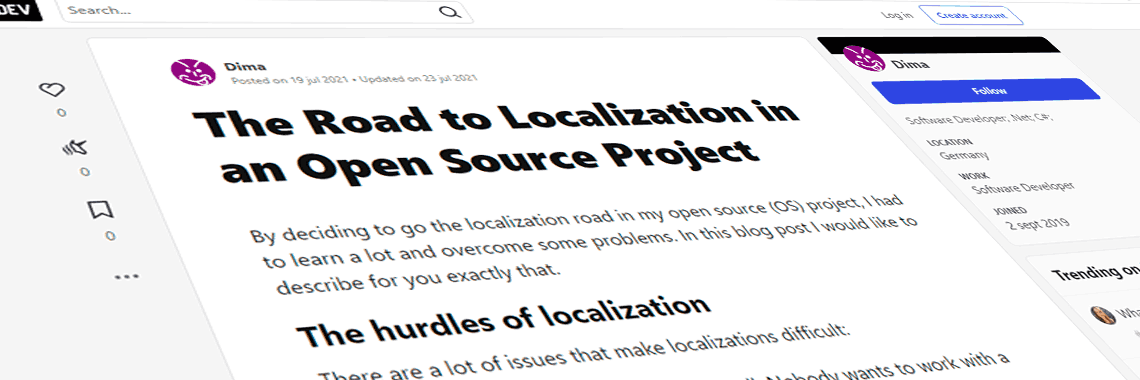
Task: Click Dima's avatar in sidebar card
Action: (x=863, y=58)
